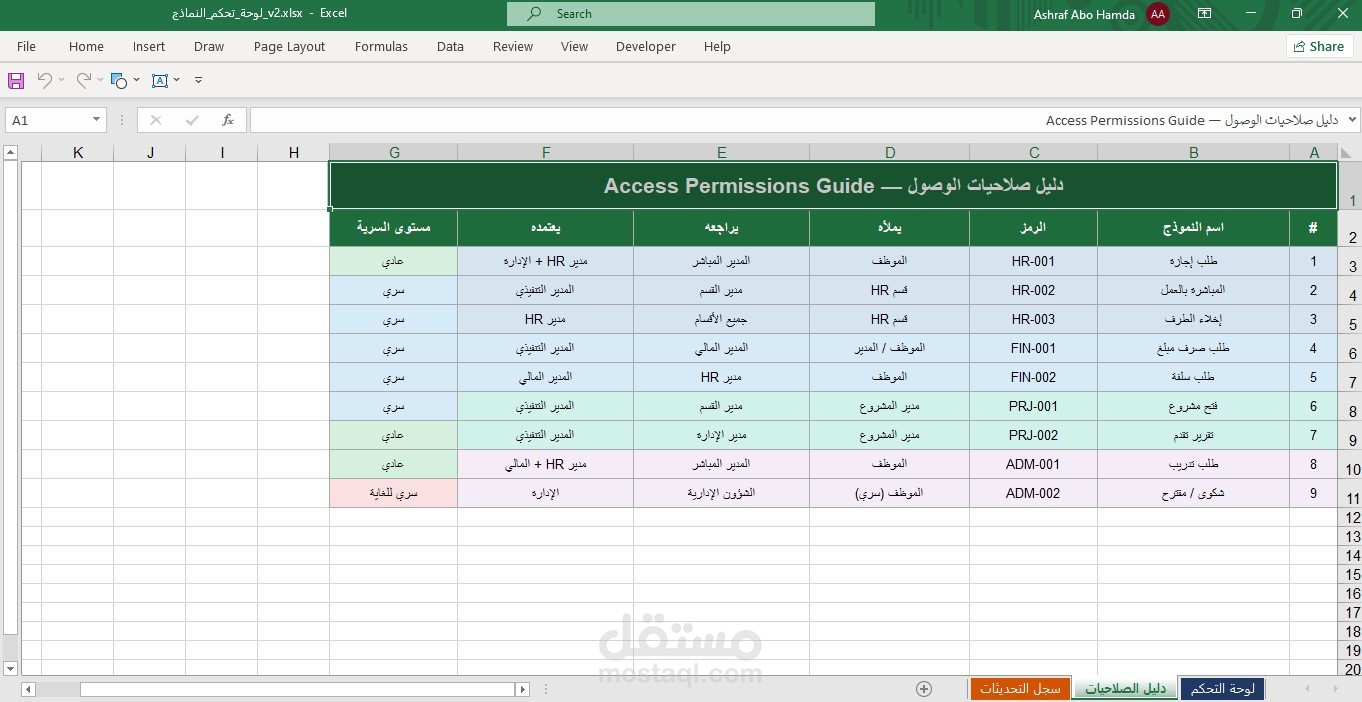
Task: Switch to the لوحة التحكم sheet tab
Action: [x=1223, y=688]
